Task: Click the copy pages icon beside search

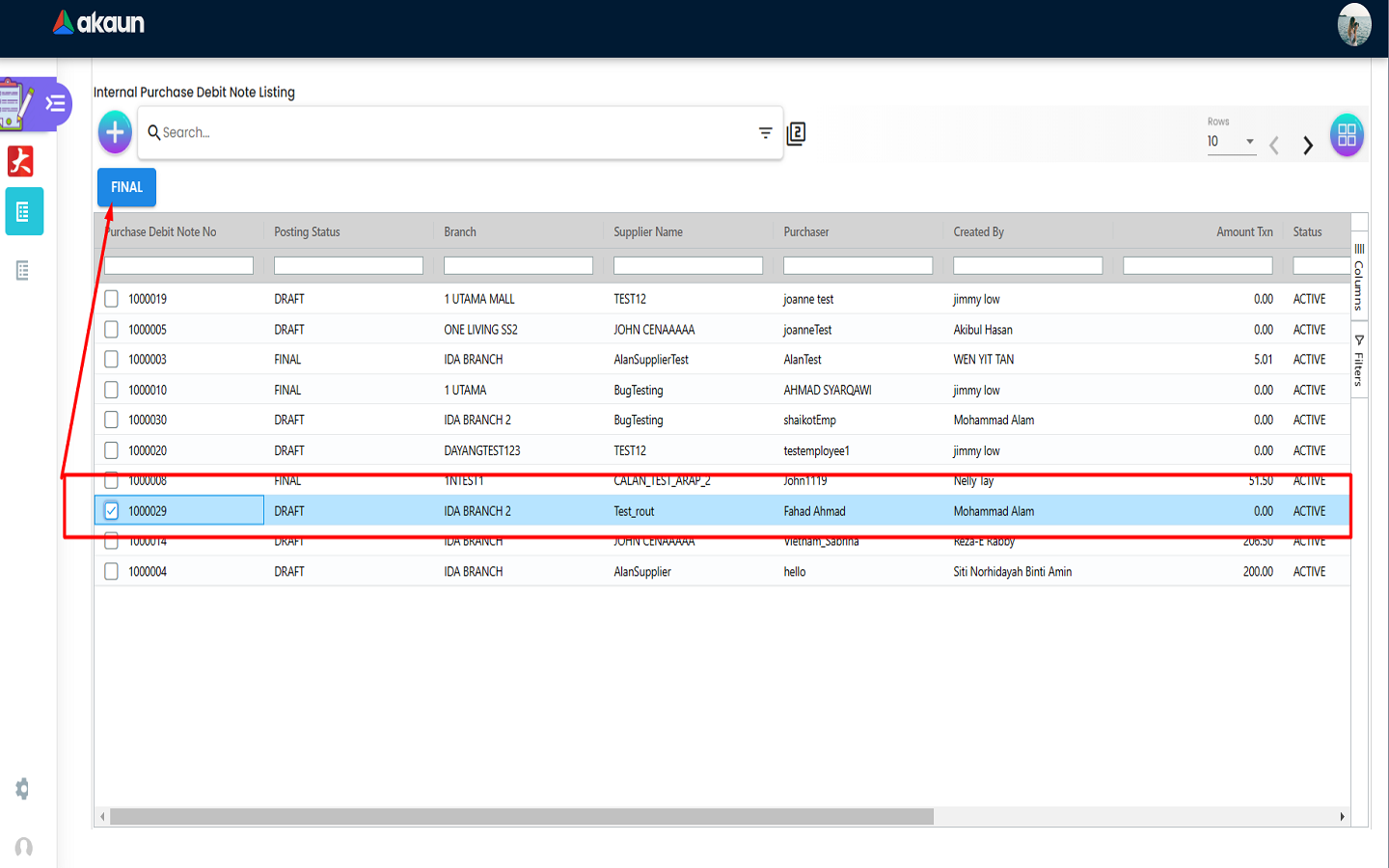Action: pos(796,133)
